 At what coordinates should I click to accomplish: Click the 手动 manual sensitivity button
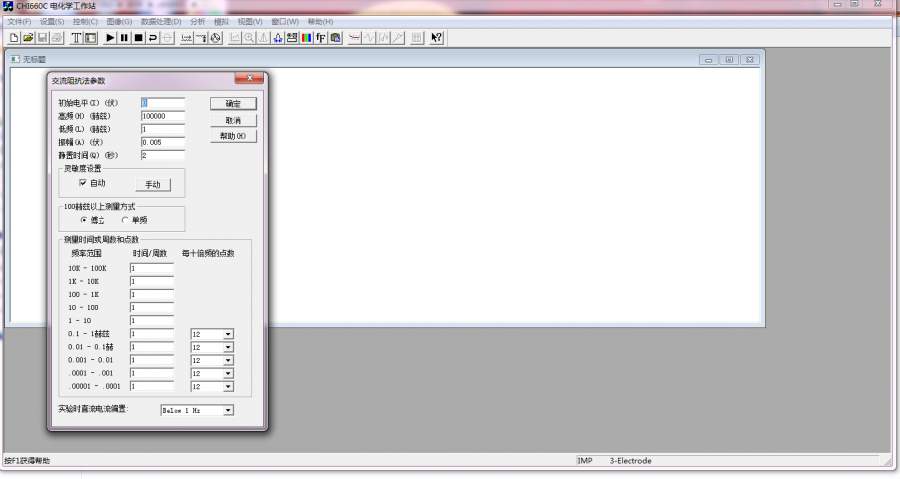153,185
